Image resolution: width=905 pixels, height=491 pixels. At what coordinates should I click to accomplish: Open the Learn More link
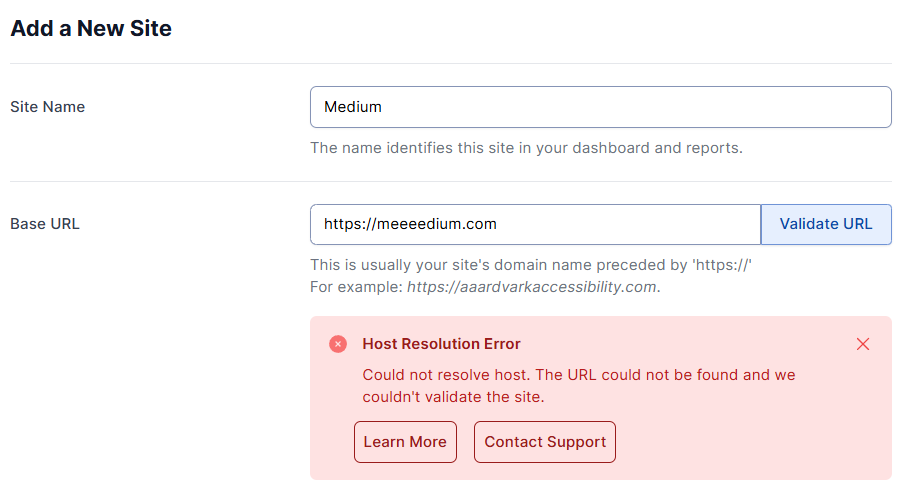tap(405, 442)
